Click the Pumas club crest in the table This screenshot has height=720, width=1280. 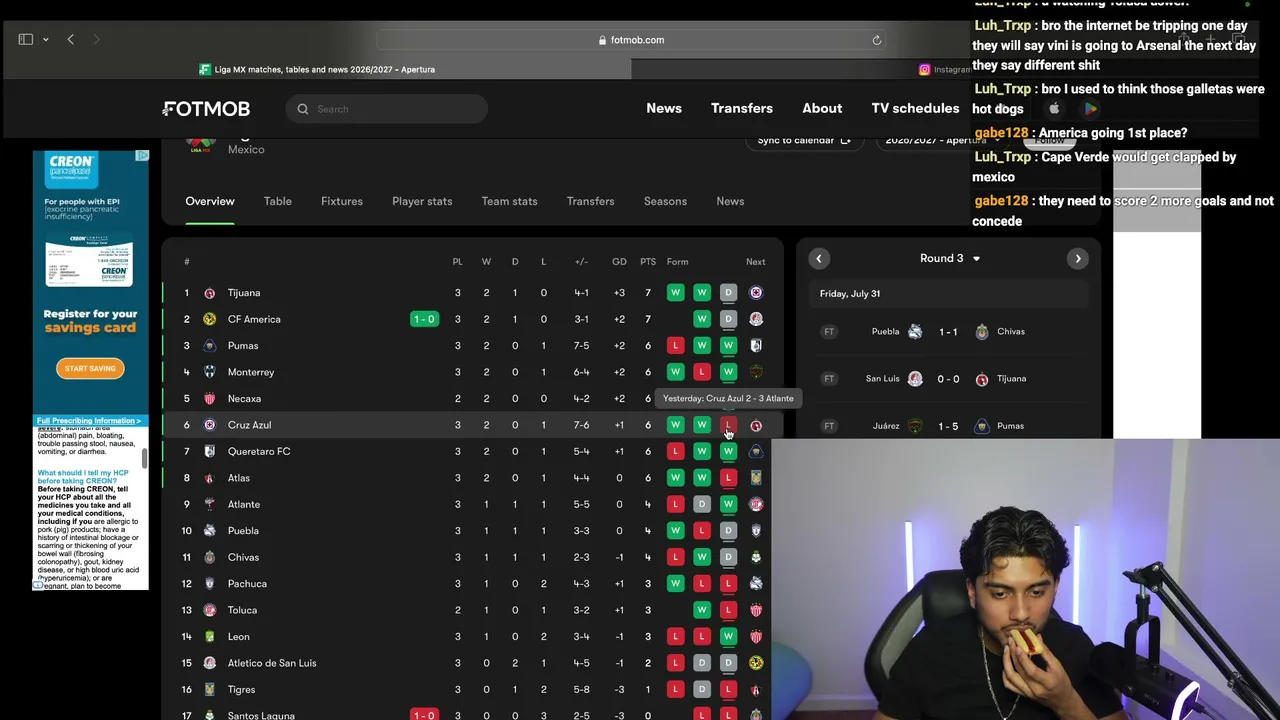[x=209, y=346]
